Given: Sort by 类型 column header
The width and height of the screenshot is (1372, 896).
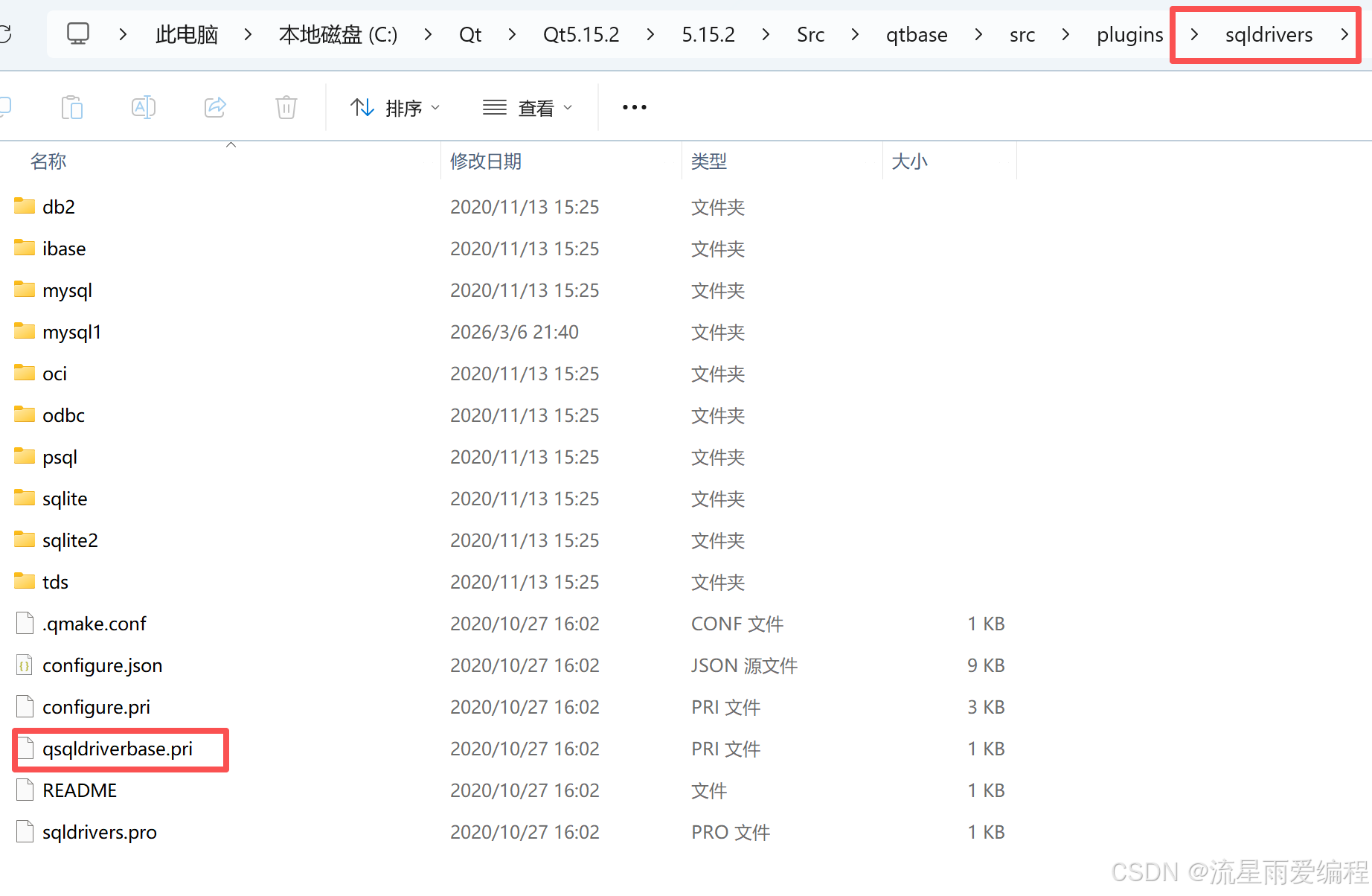Looking at the screenshot, I should (x=709, y=161).
